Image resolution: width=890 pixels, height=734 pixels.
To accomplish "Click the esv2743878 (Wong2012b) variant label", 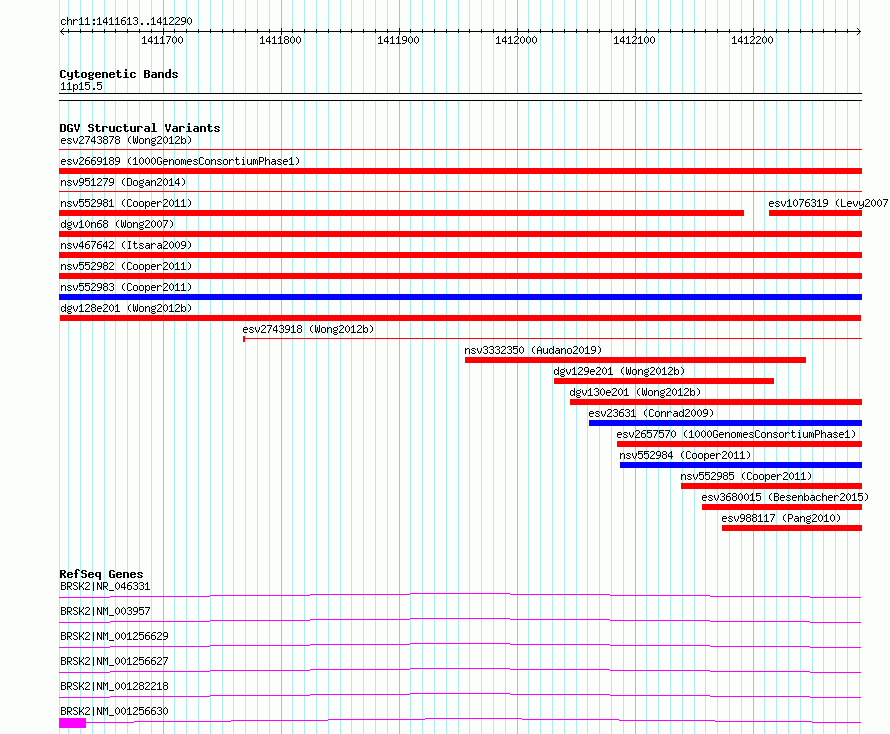I will click(x=126, y=140).
